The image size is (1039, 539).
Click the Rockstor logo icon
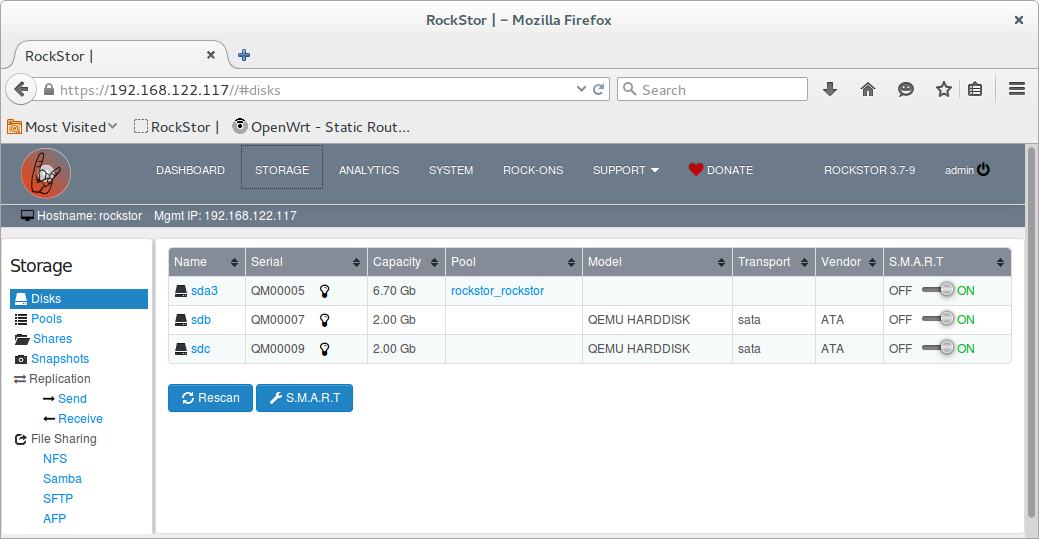(x=46, y=173)
